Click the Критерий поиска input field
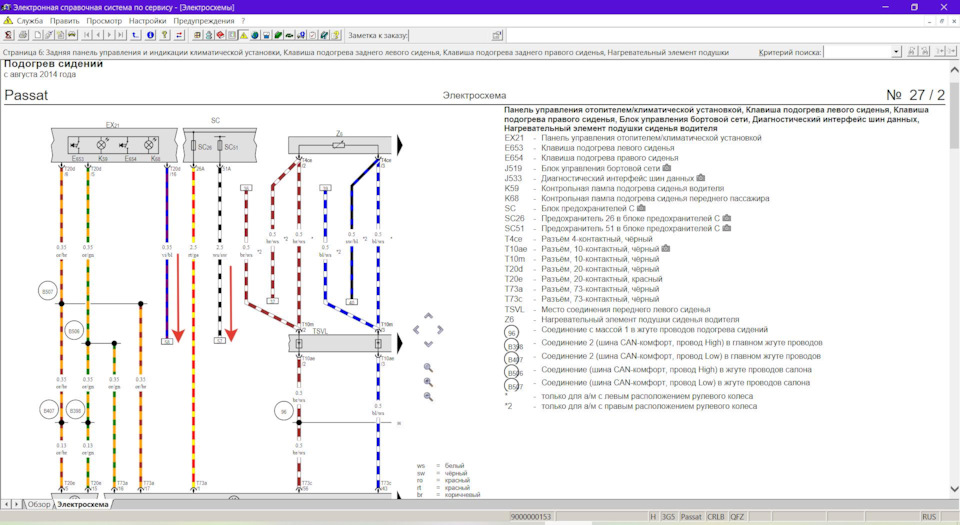 857,52
